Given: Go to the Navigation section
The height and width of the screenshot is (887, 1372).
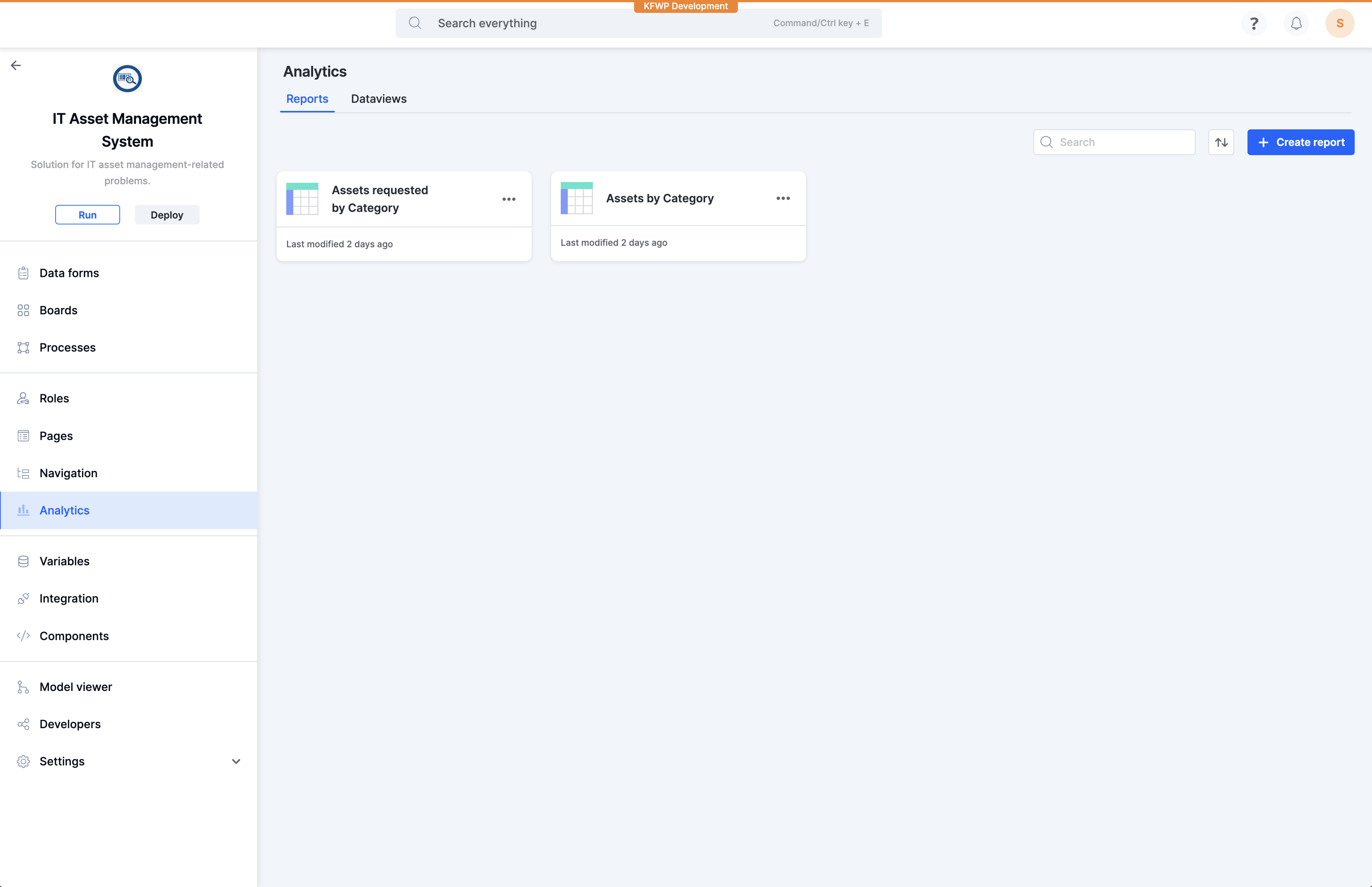Looking at the screenshot, I should (x=129, y=474).
